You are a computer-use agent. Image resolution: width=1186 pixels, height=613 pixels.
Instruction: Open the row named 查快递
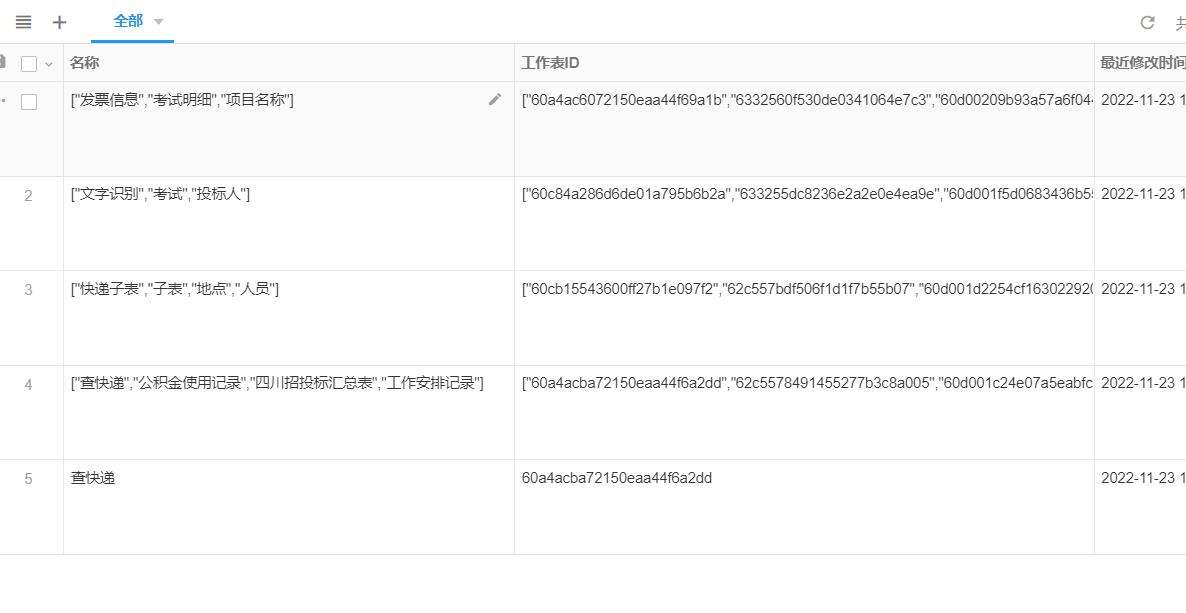coord(93,478)
